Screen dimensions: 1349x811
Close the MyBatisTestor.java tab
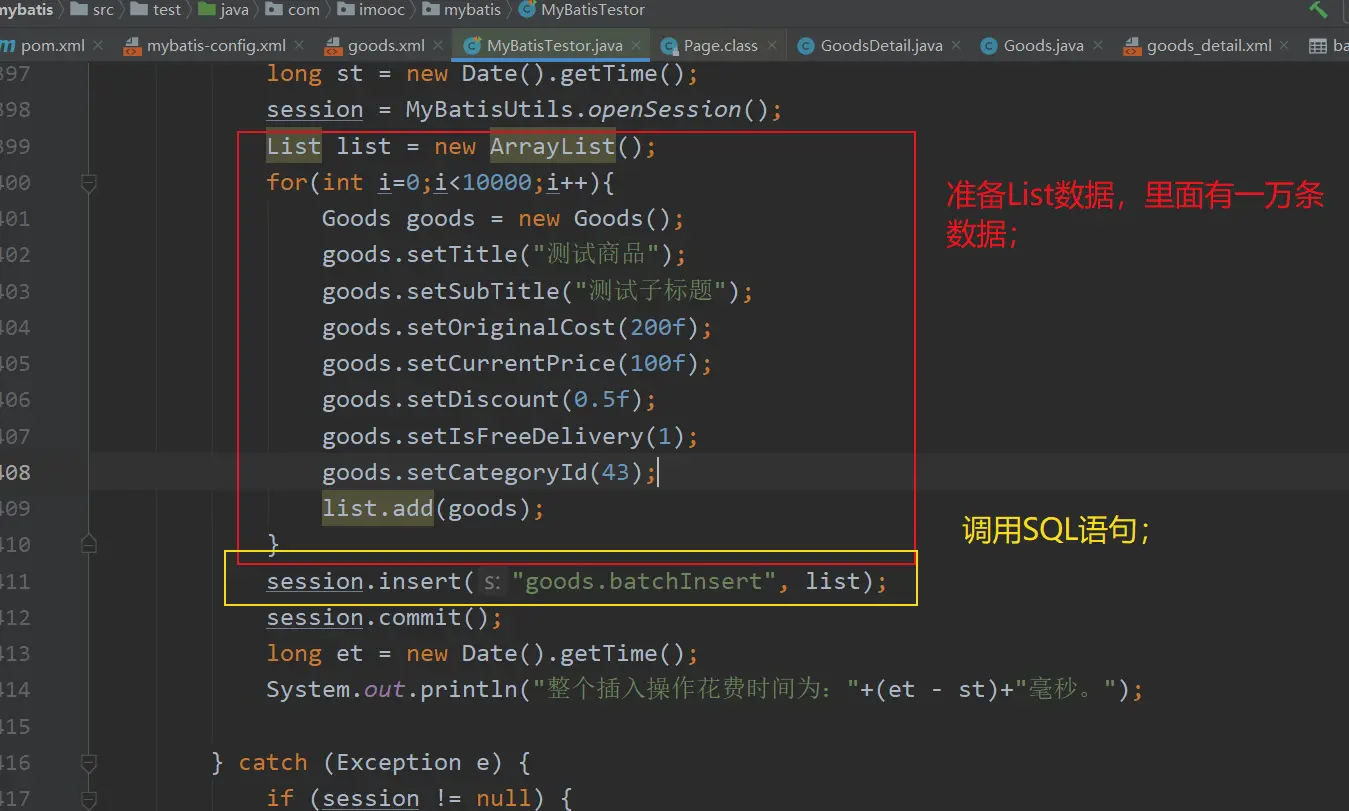click(638, 46)
